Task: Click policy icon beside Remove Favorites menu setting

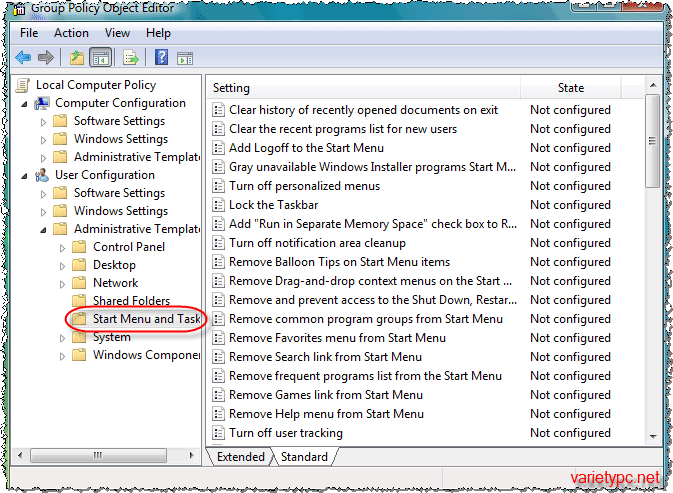Action: coord(218,338)
